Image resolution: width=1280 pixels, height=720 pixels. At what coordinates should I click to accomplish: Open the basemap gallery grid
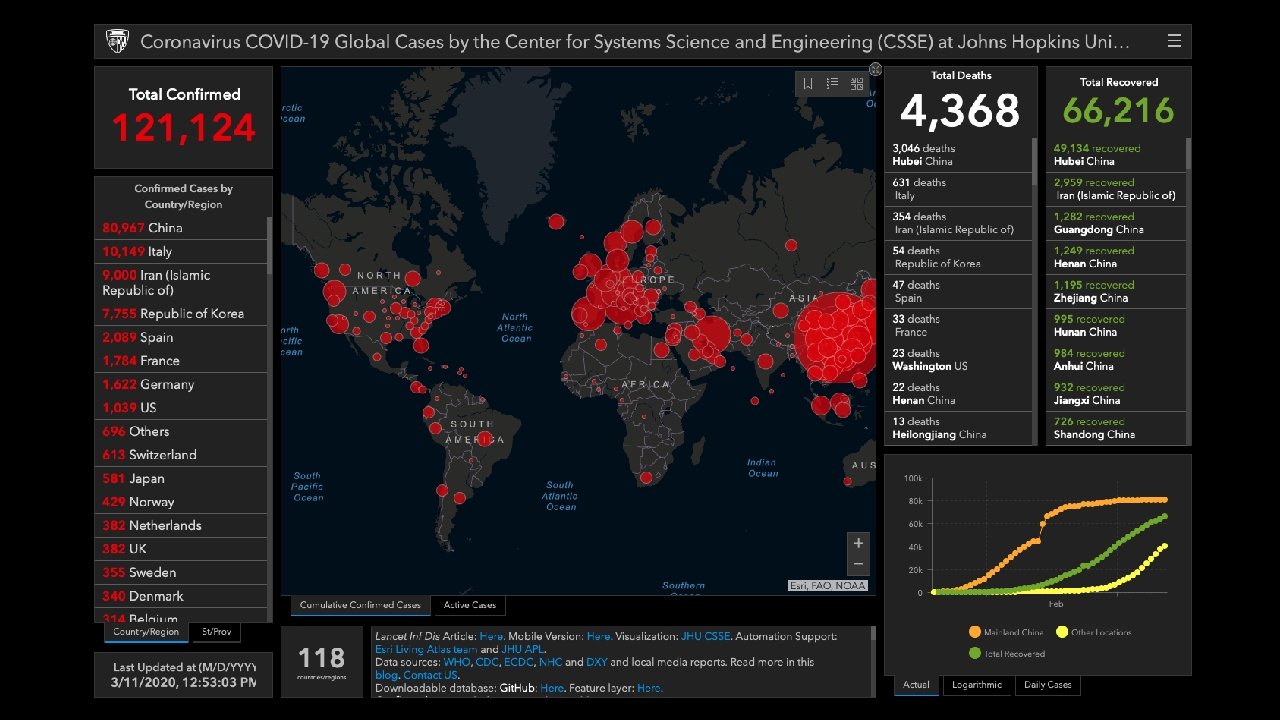tap(857, 84)
